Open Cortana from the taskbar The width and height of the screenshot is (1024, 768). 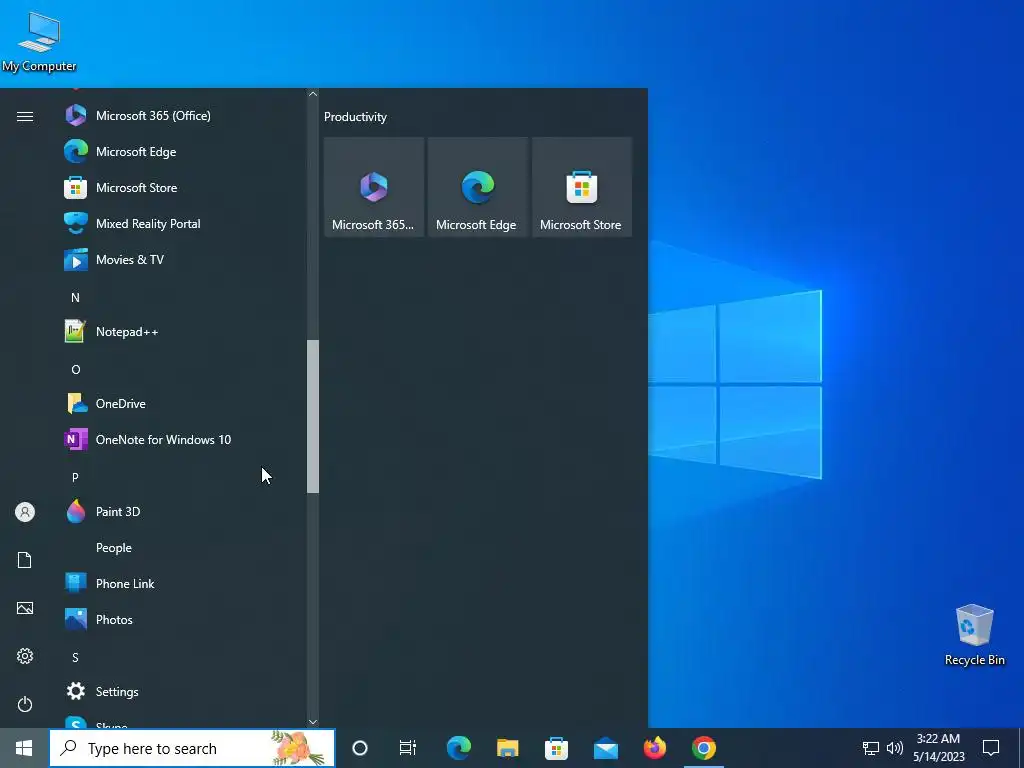pyautogui.click(x=360, y=748)
